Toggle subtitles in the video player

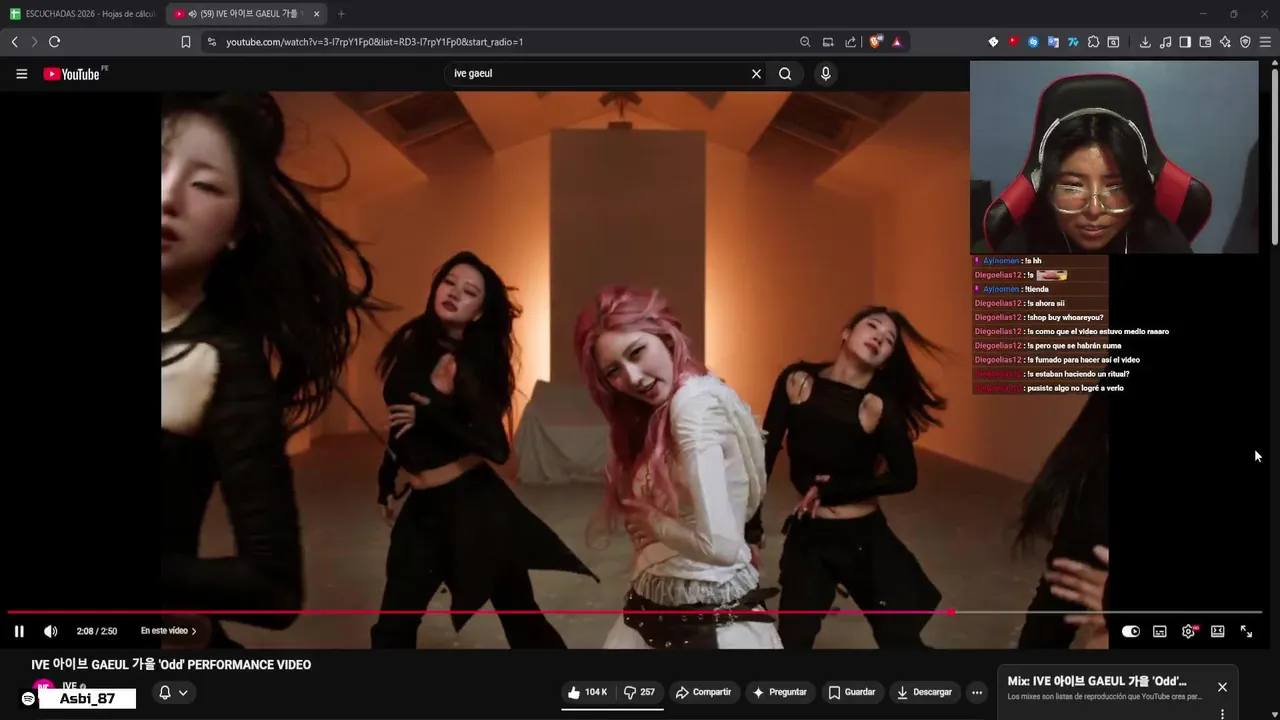[x=1160, y=631]
